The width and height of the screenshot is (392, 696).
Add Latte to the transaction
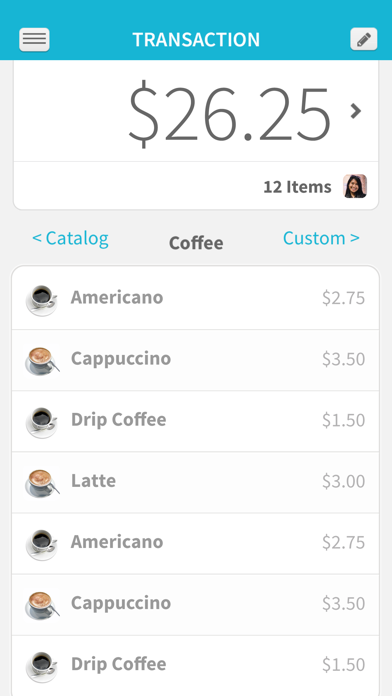point(195,482)
